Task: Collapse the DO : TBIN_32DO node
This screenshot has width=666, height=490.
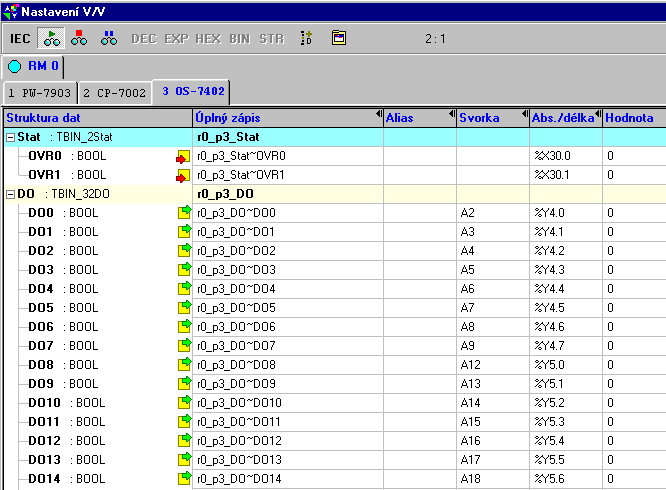Action: click(x=11, y=194)
